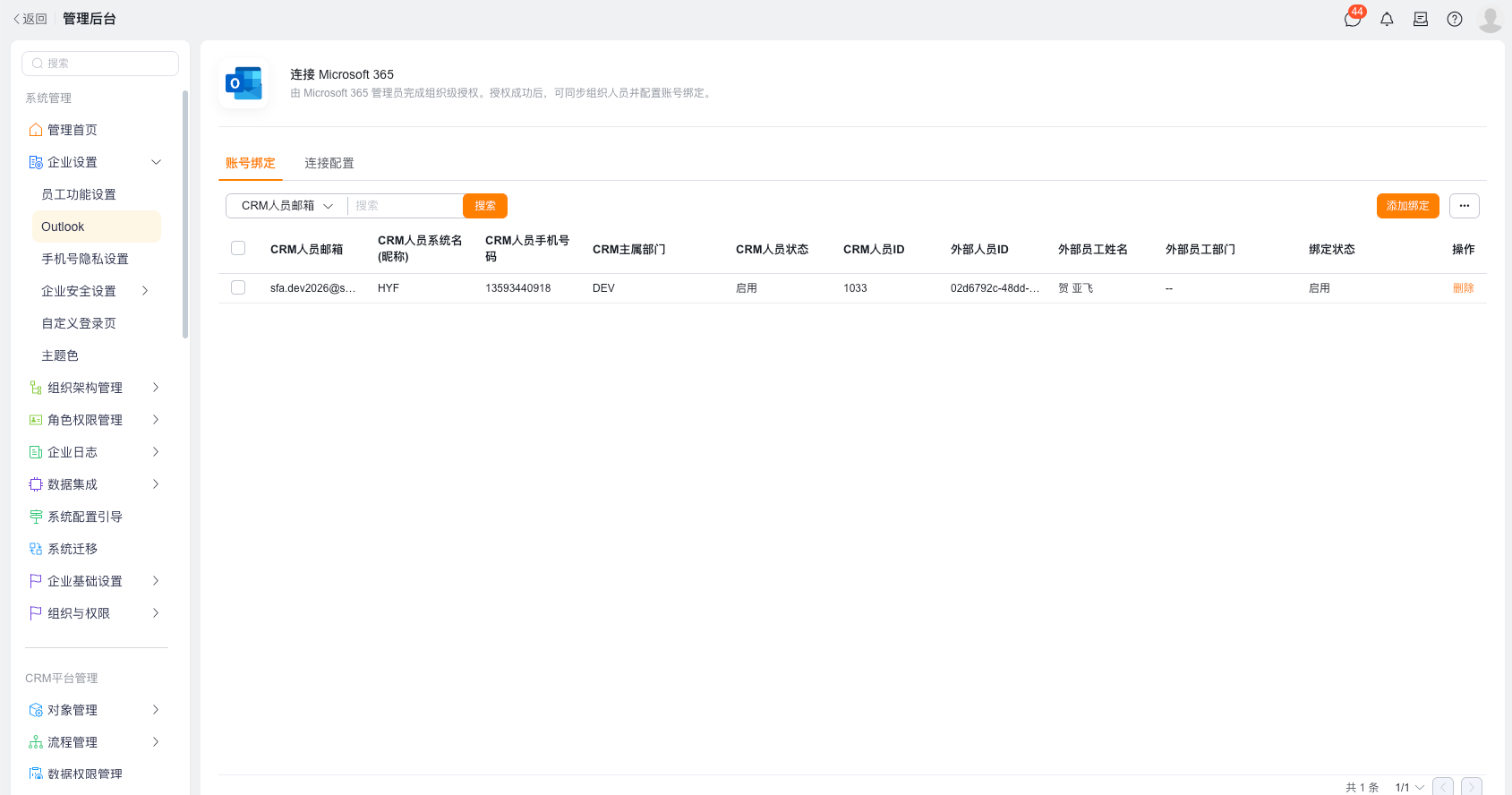Click the 角色权限管理 icon
Image resolution: width=1512 pixels, height=795 pixels.
pos(36,420)
